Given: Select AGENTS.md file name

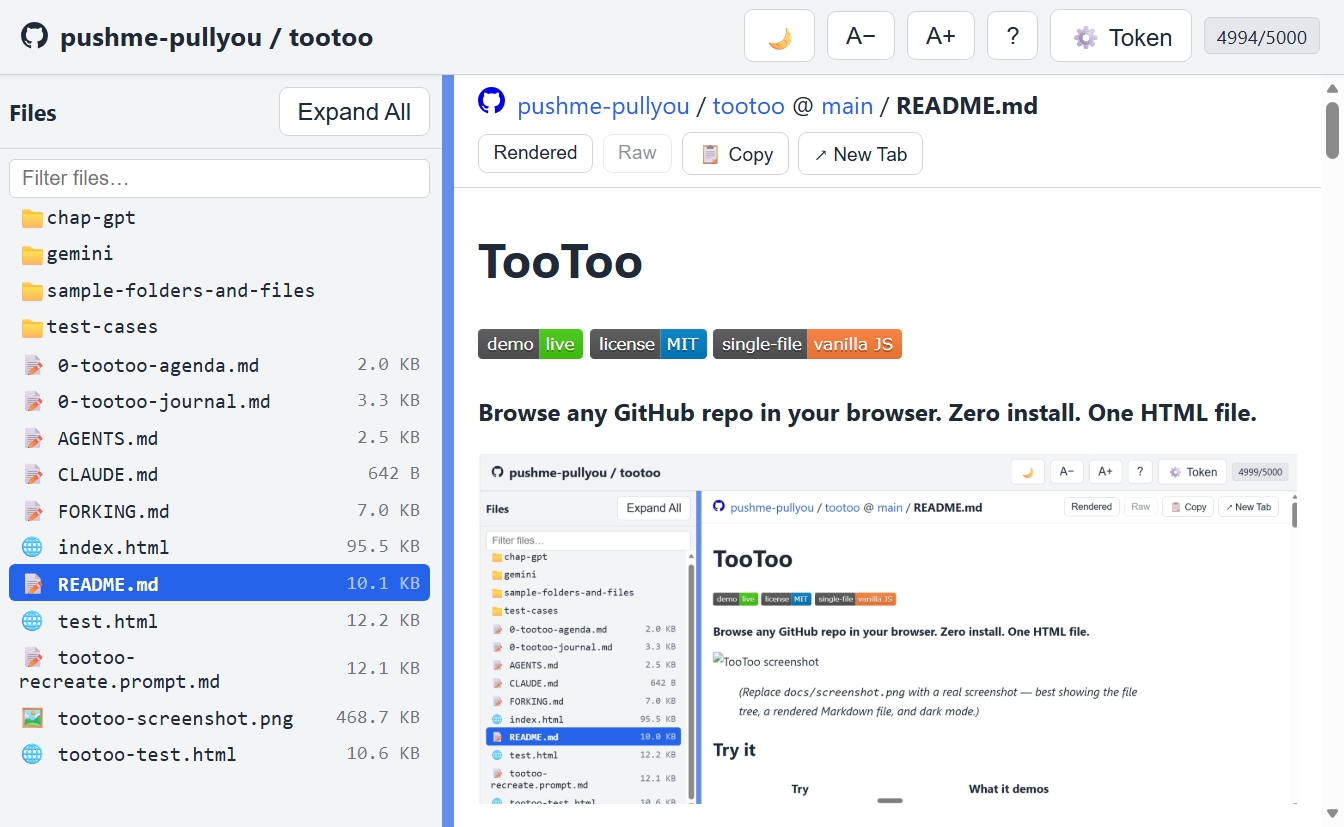Looking at the screenshot, I should [x=108, y=438].
